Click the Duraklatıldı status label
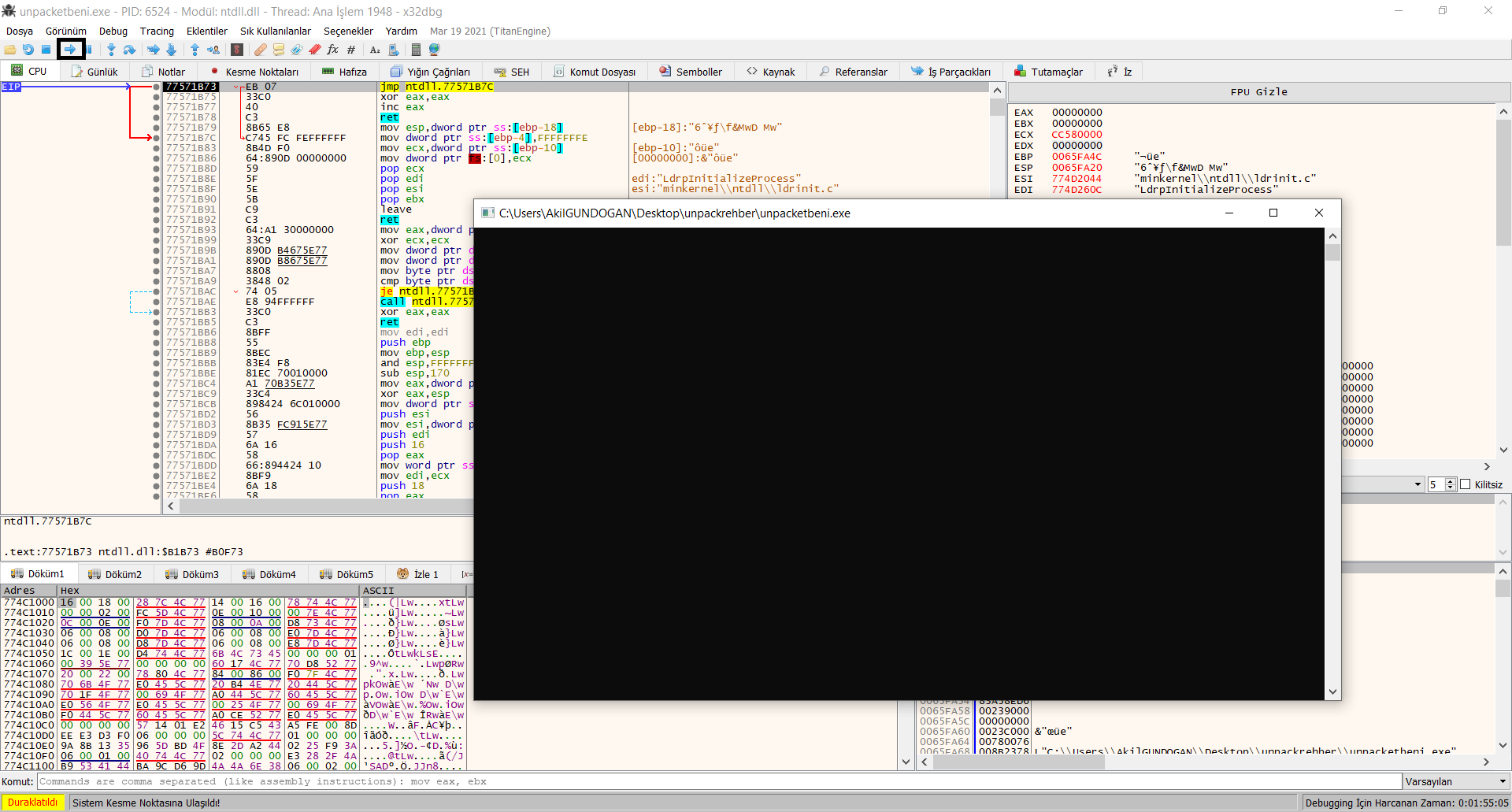1512x812 pixels. tap(33, 803)
